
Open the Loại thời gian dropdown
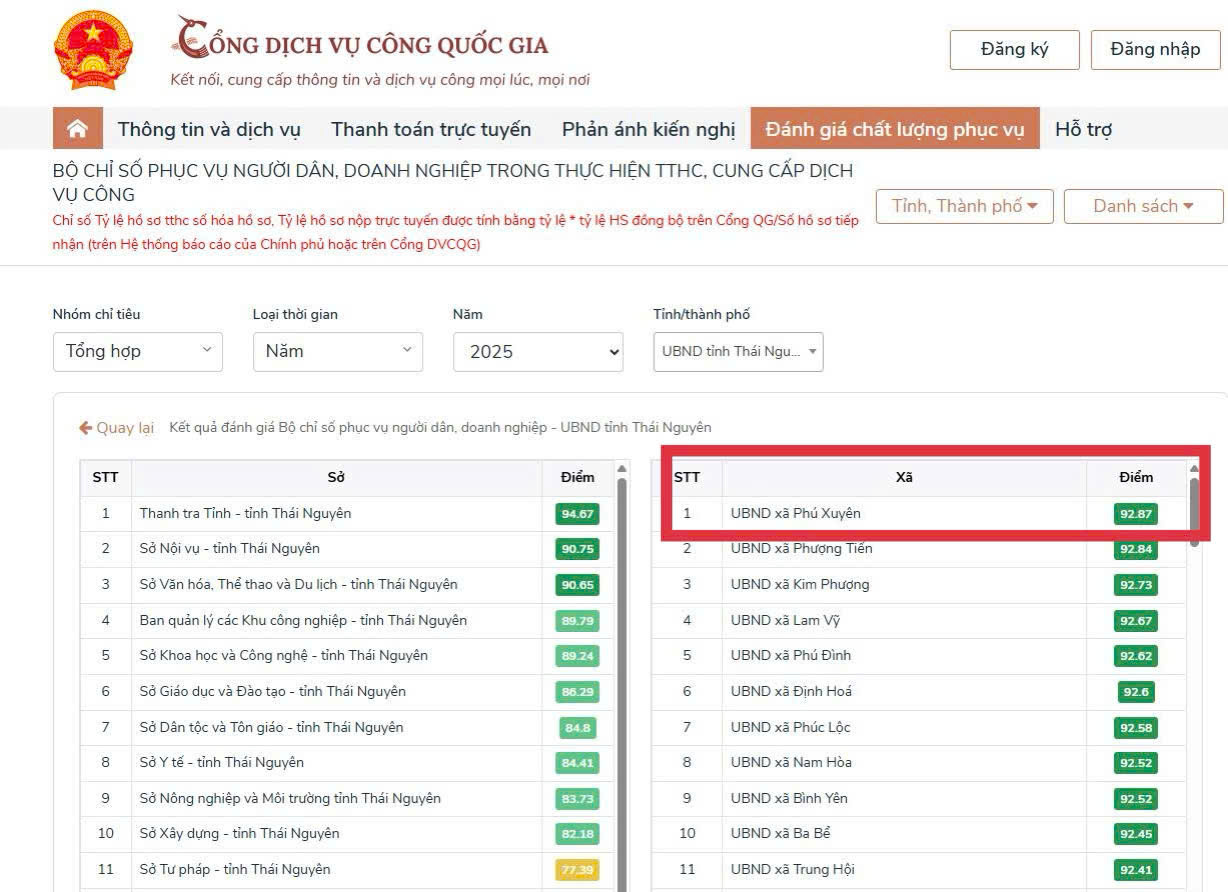coord(338,351)
